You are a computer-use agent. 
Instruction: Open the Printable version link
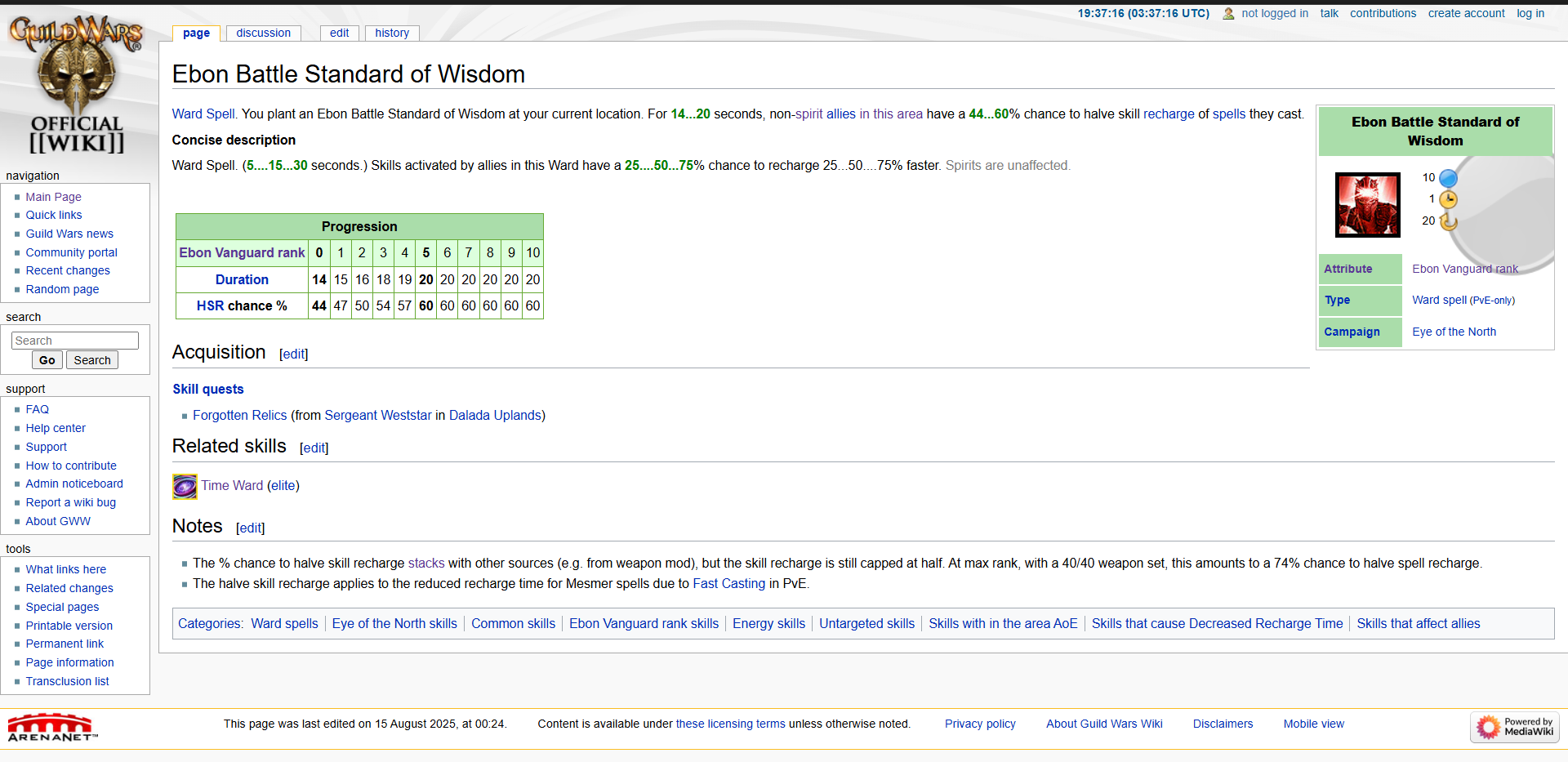(x=69, y=626)
